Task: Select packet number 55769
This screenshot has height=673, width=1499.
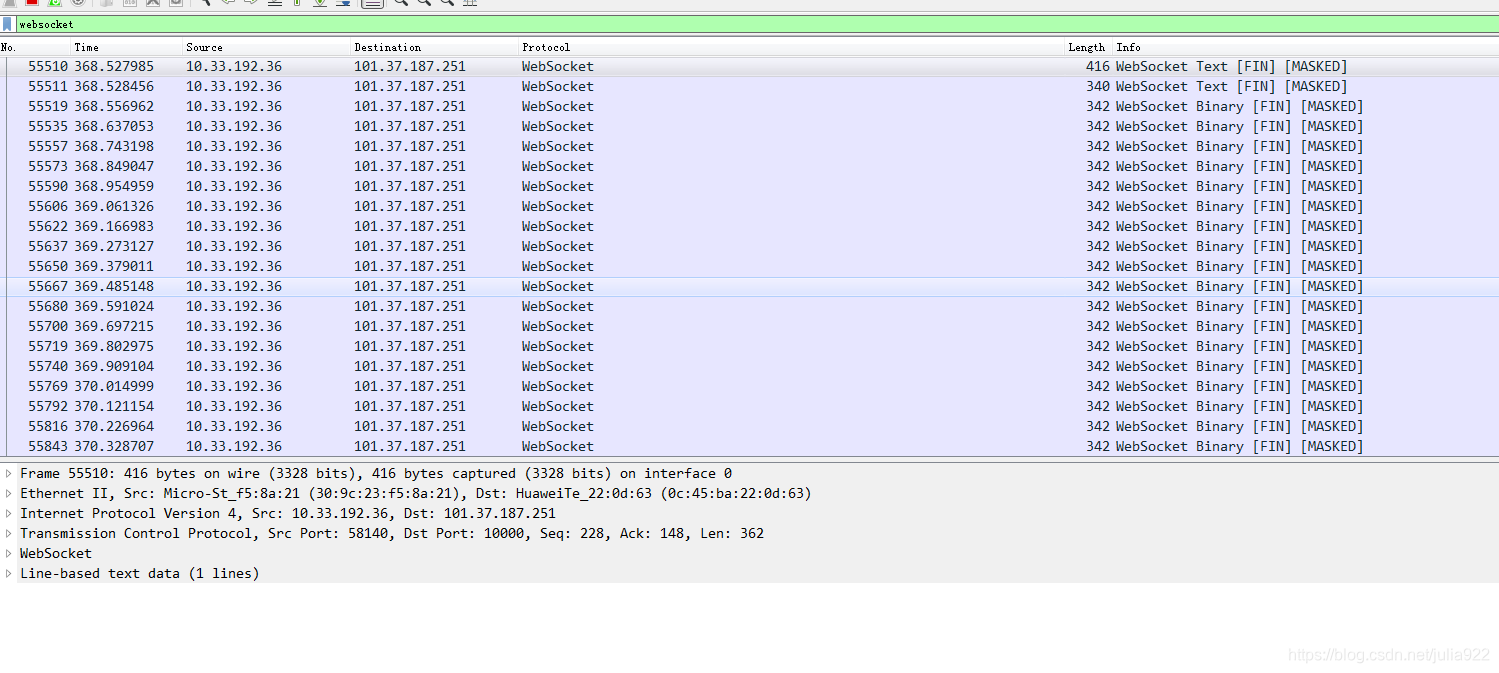Action: [749, 386]
